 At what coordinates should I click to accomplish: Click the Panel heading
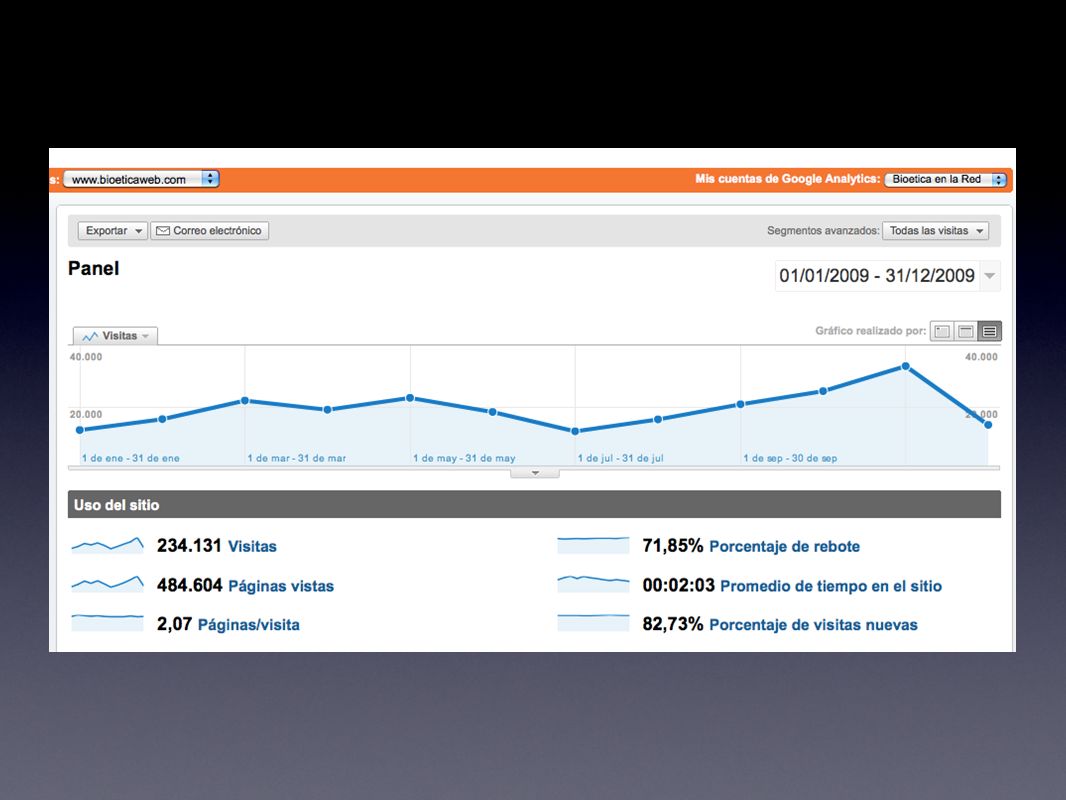pyautogui.click(x=93, y=268)
